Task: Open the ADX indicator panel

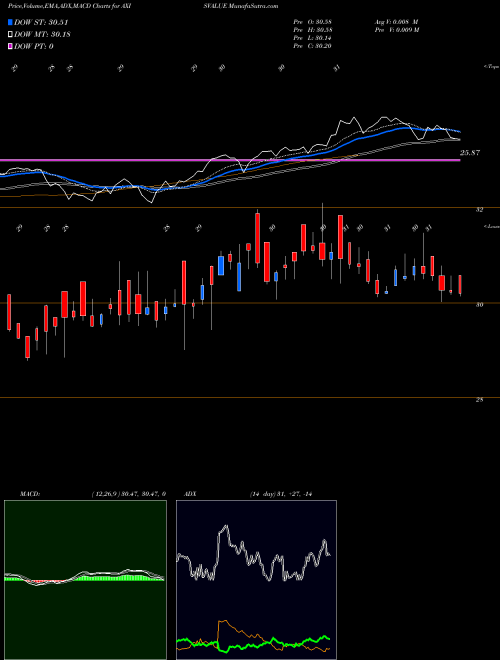Action: tap(256, 580)
